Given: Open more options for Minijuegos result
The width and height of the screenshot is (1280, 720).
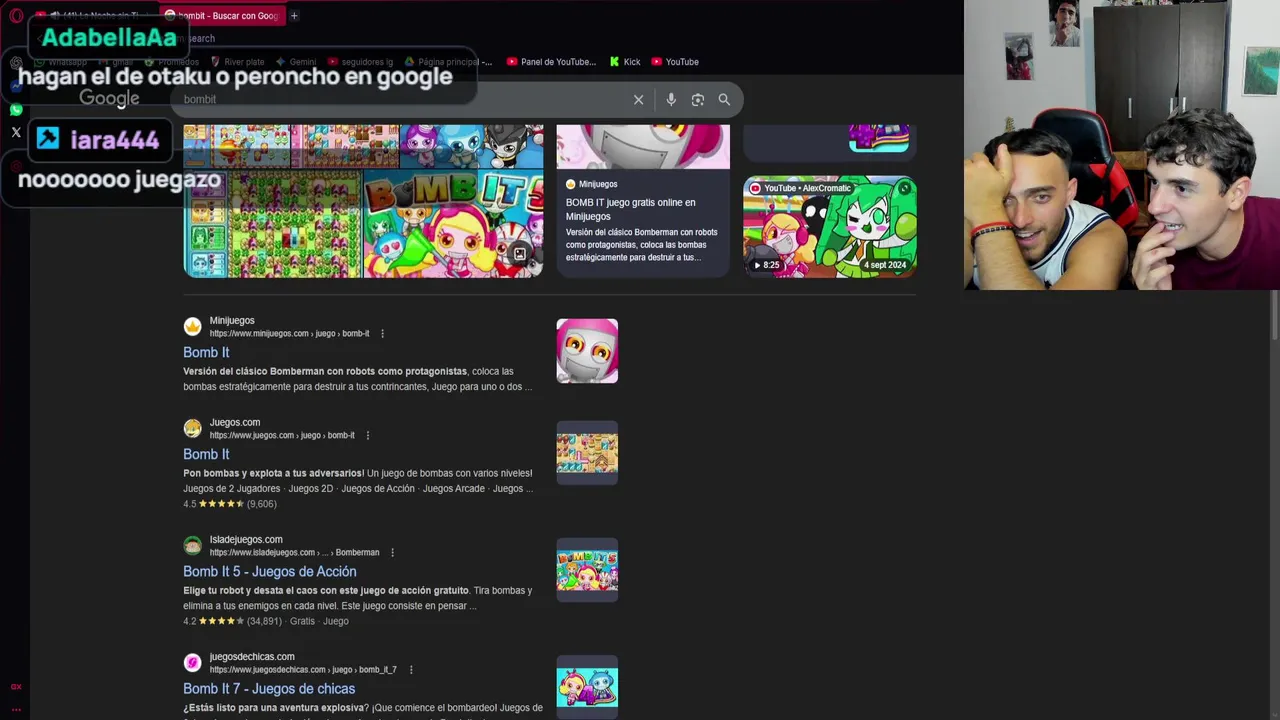Looking at the screenshot, I should 382,334.
